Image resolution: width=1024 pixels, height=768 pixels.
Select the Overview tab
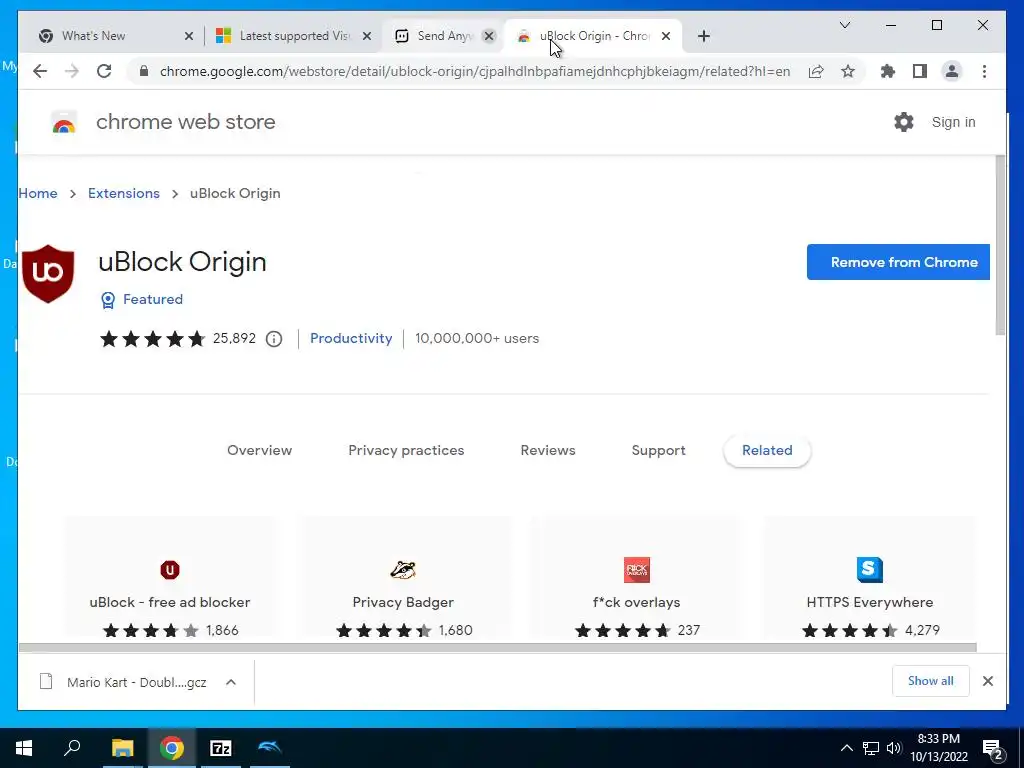coord(259,451)
